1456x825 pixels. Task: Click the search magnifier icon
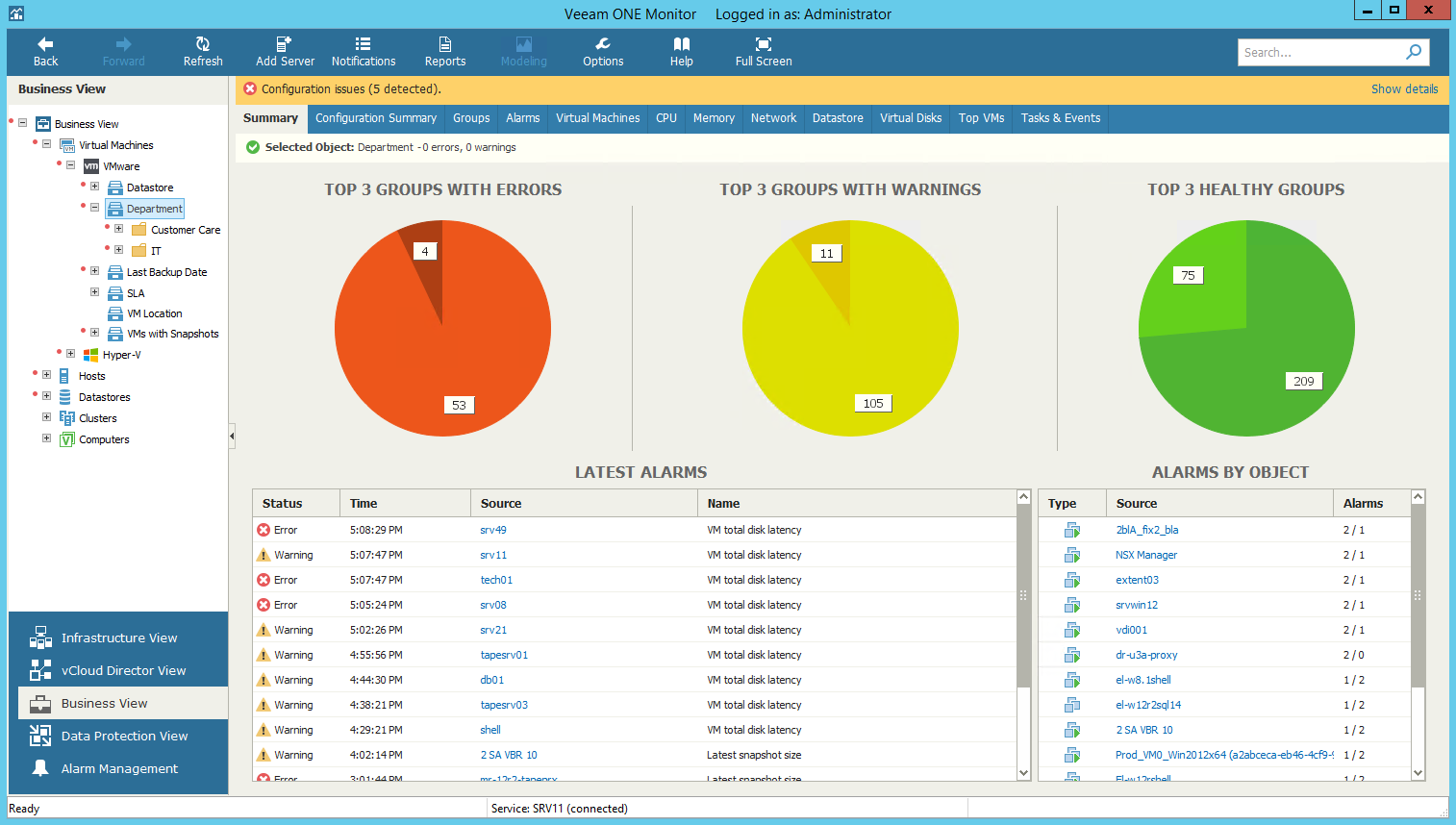pos(1414,52)
